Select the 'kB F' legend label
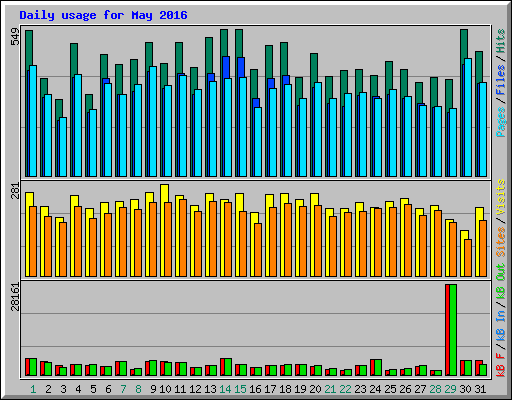Screen dimensions: 512x400 pyautogui.click(x=501, y=365)
